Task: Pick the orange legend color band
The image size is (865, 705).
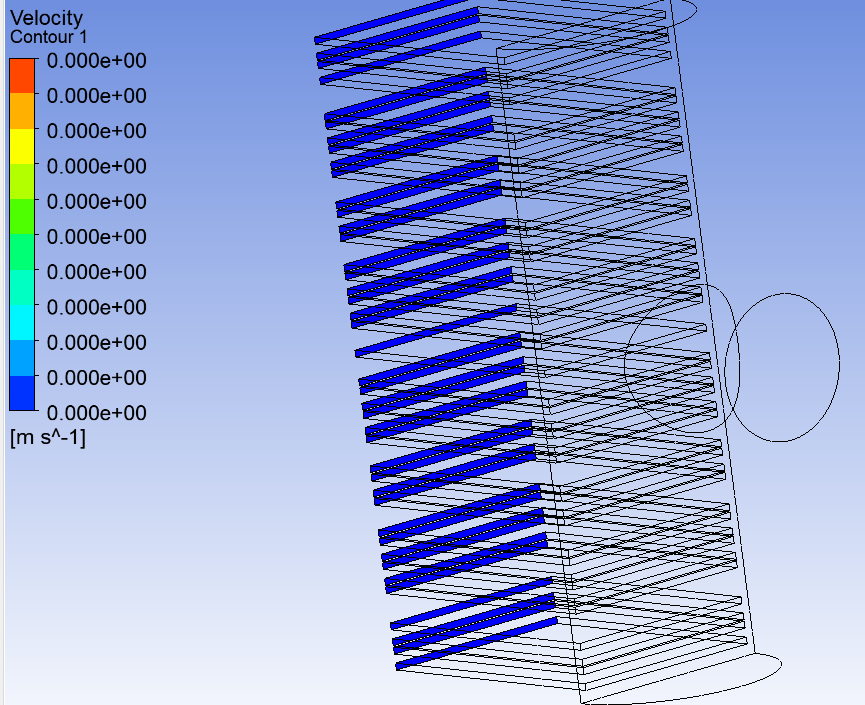Action: pos(22,111)
